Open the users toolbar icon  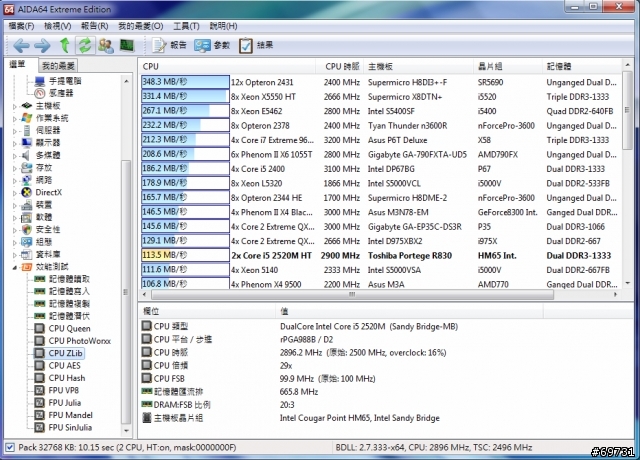(106, 45)
